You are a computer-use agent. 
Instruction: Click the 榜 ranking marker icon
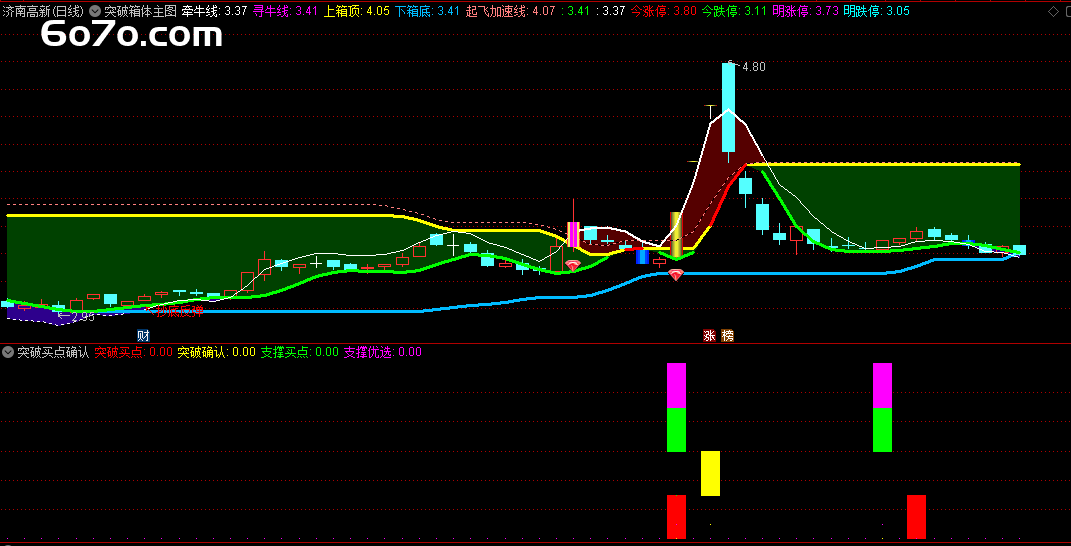click(x=727, y=336)
